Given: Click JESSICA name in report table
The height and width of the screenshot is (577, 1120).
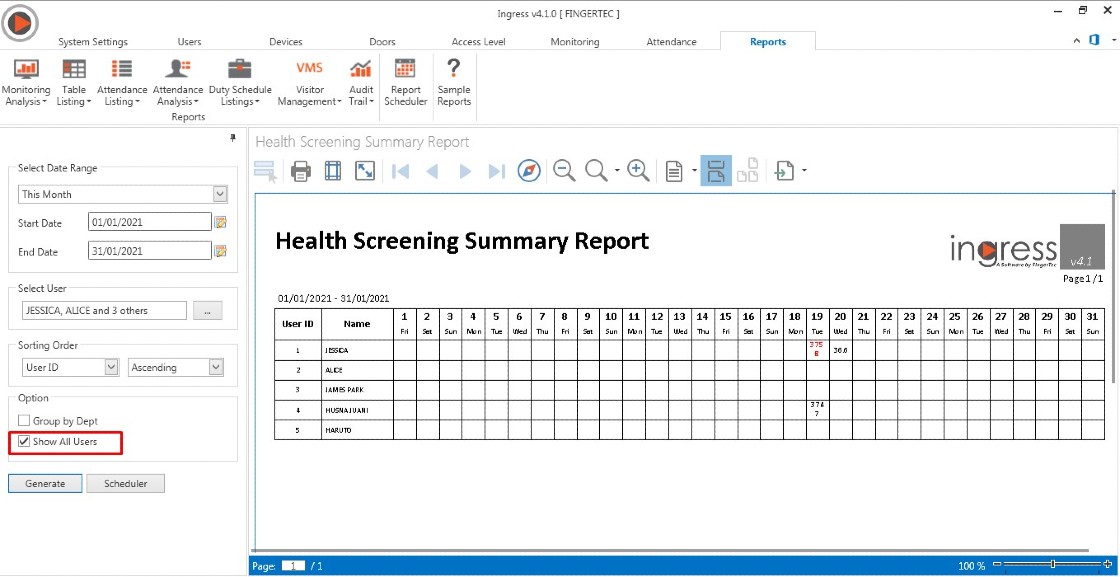Looking at the screenshot, I should [x=335, y=351].
